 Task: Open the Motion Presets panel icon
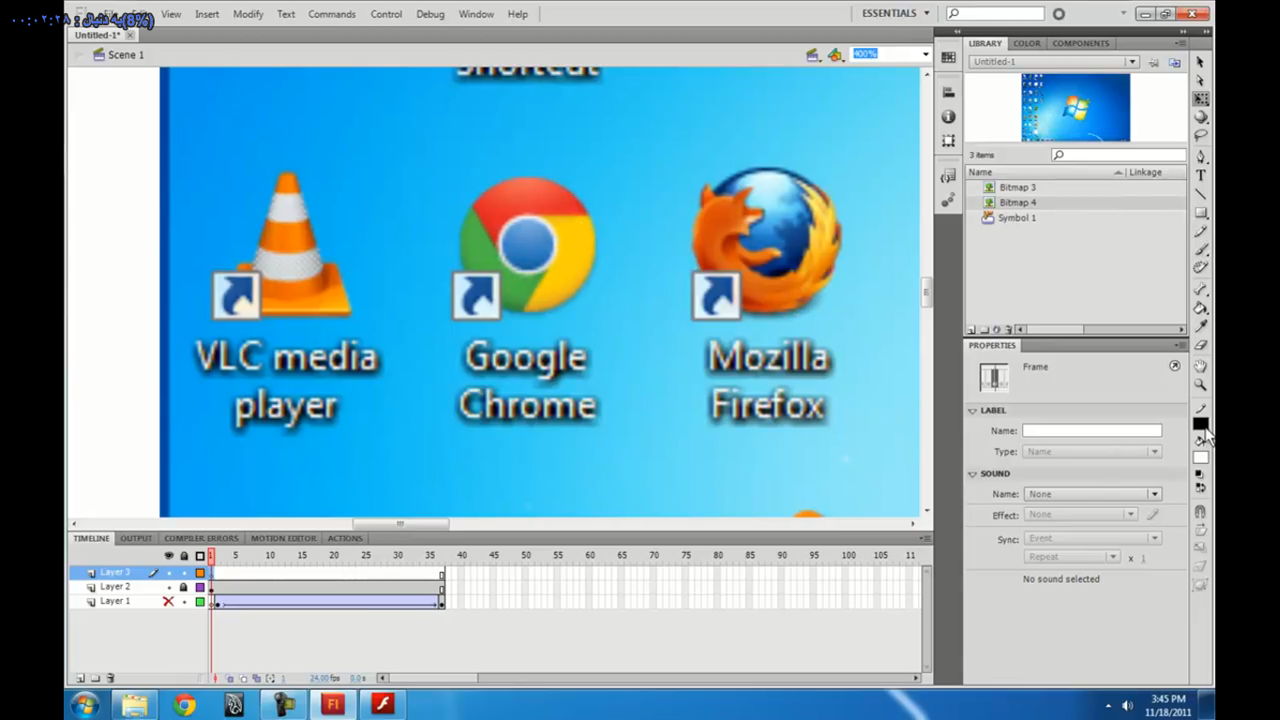pos(948,200)
